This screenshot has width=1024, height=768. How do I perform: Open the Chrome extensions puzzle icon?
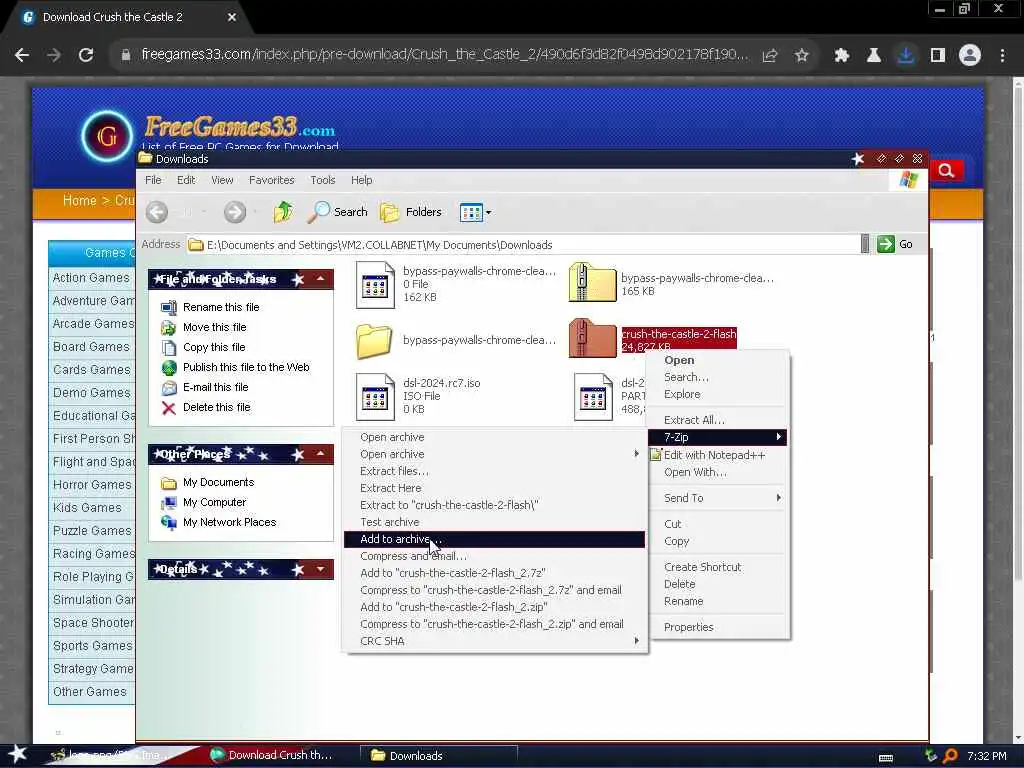tap(841, 56)
